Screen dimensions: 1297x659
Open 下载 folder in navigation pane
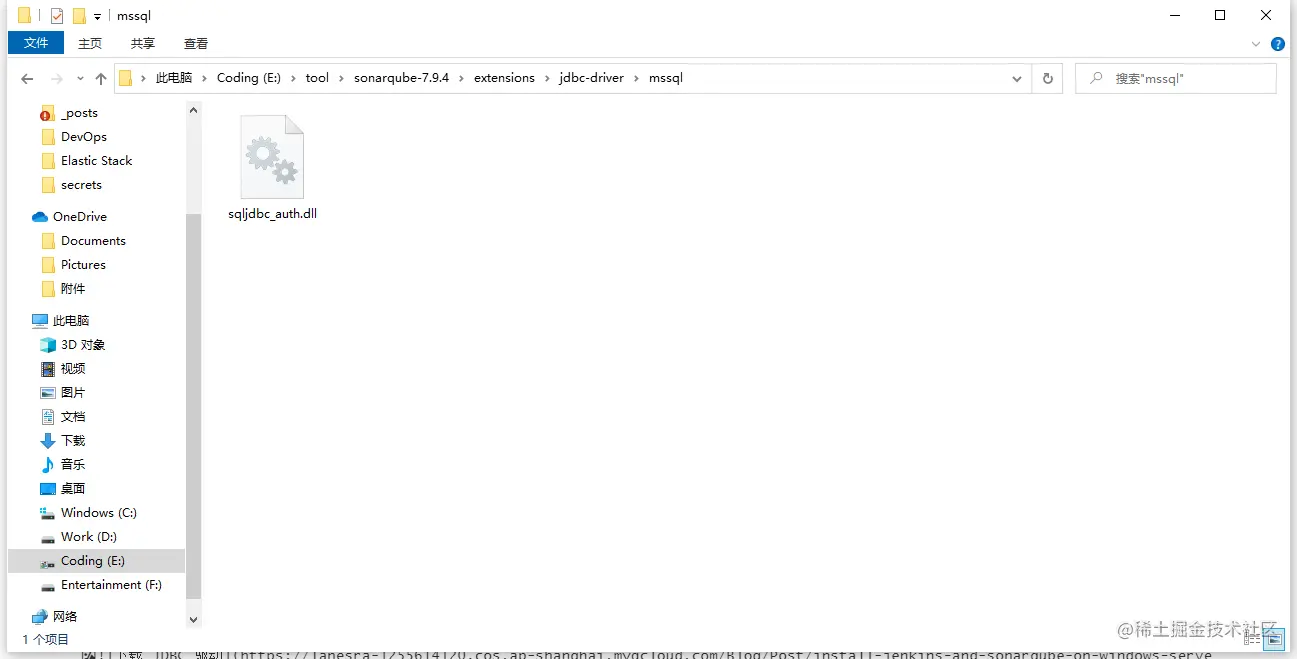click(73, 441)
